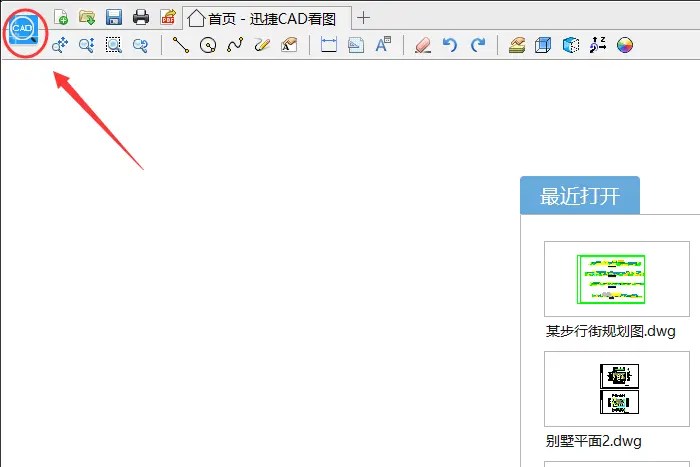Select the text annotation stamp tool
Screen dimensions: 700x467
(289, 45)
